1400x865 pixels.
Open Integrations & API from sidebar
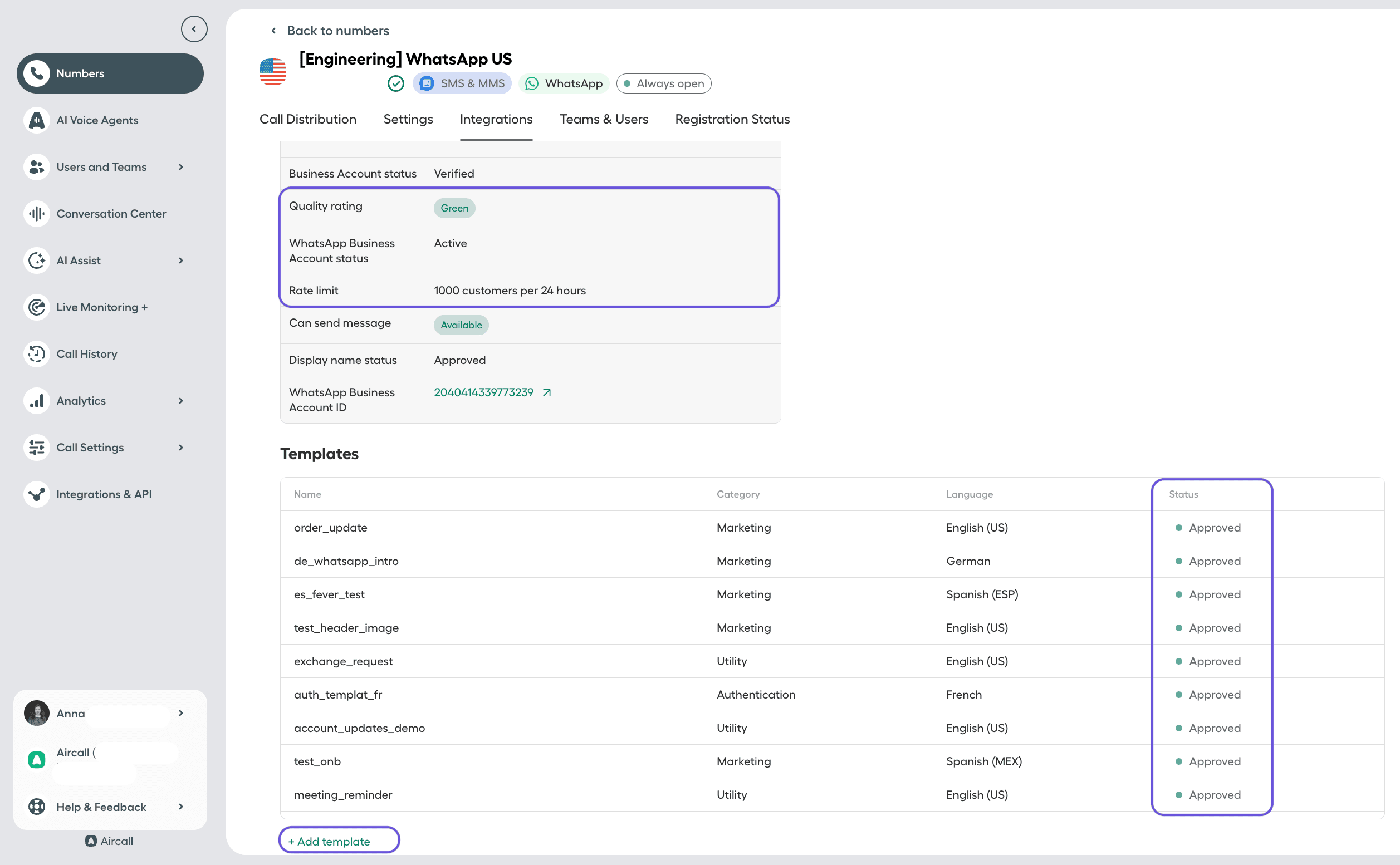pos(104,494)
